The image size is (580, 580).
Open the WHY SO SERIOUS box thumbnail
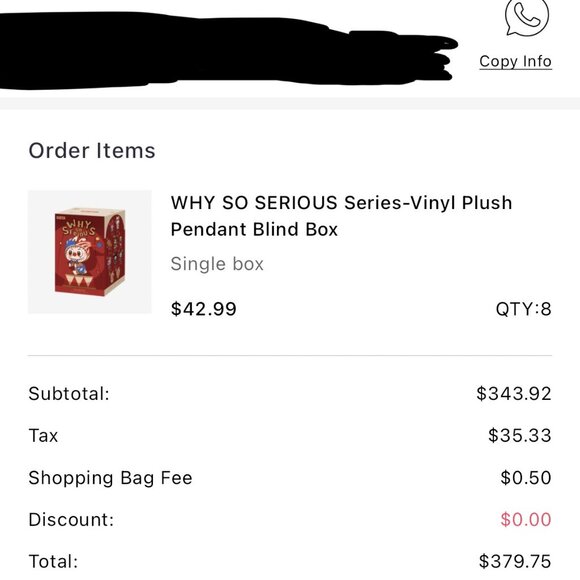coord(90,252)
